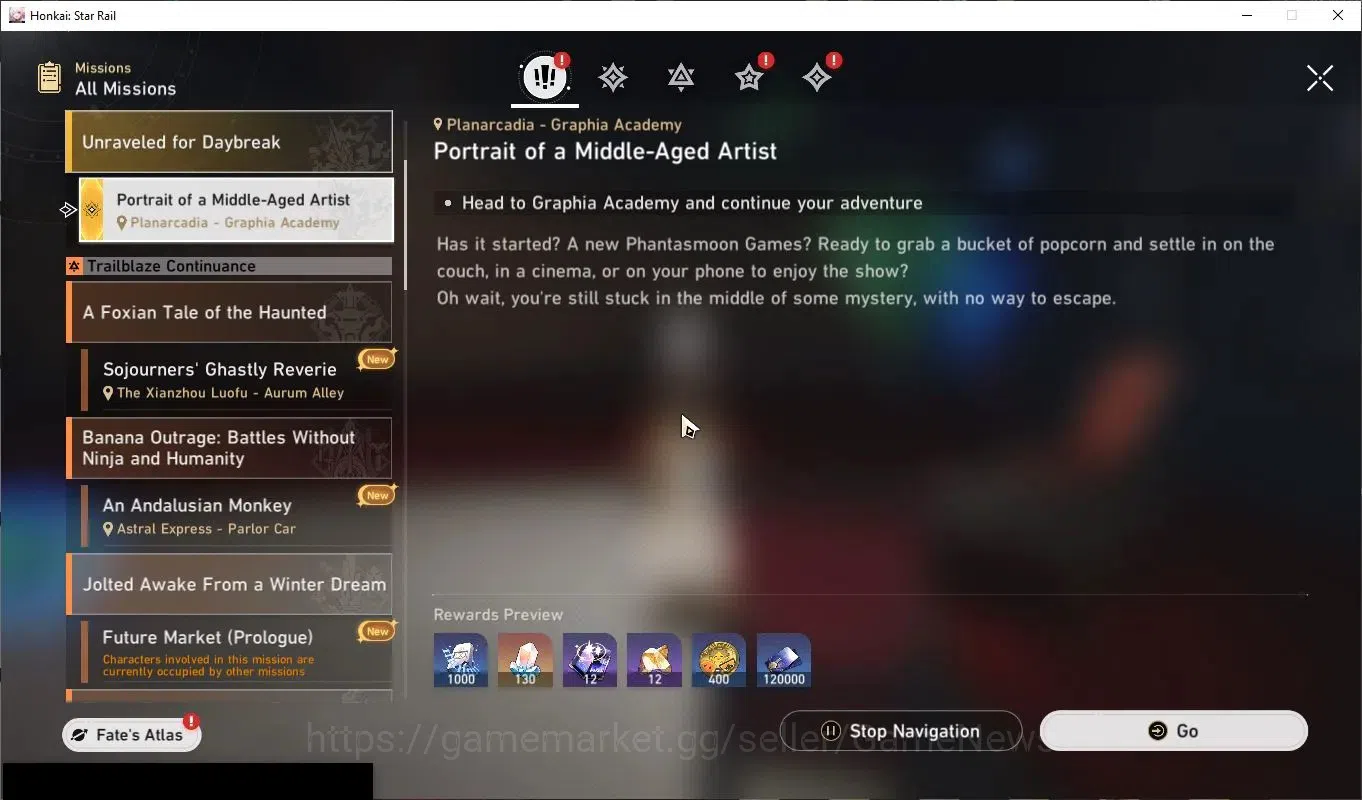Click 'Head to Graphia Academy' objective text
The image size is (1362, 800).
pyautogui.click(x=692, y=203)
